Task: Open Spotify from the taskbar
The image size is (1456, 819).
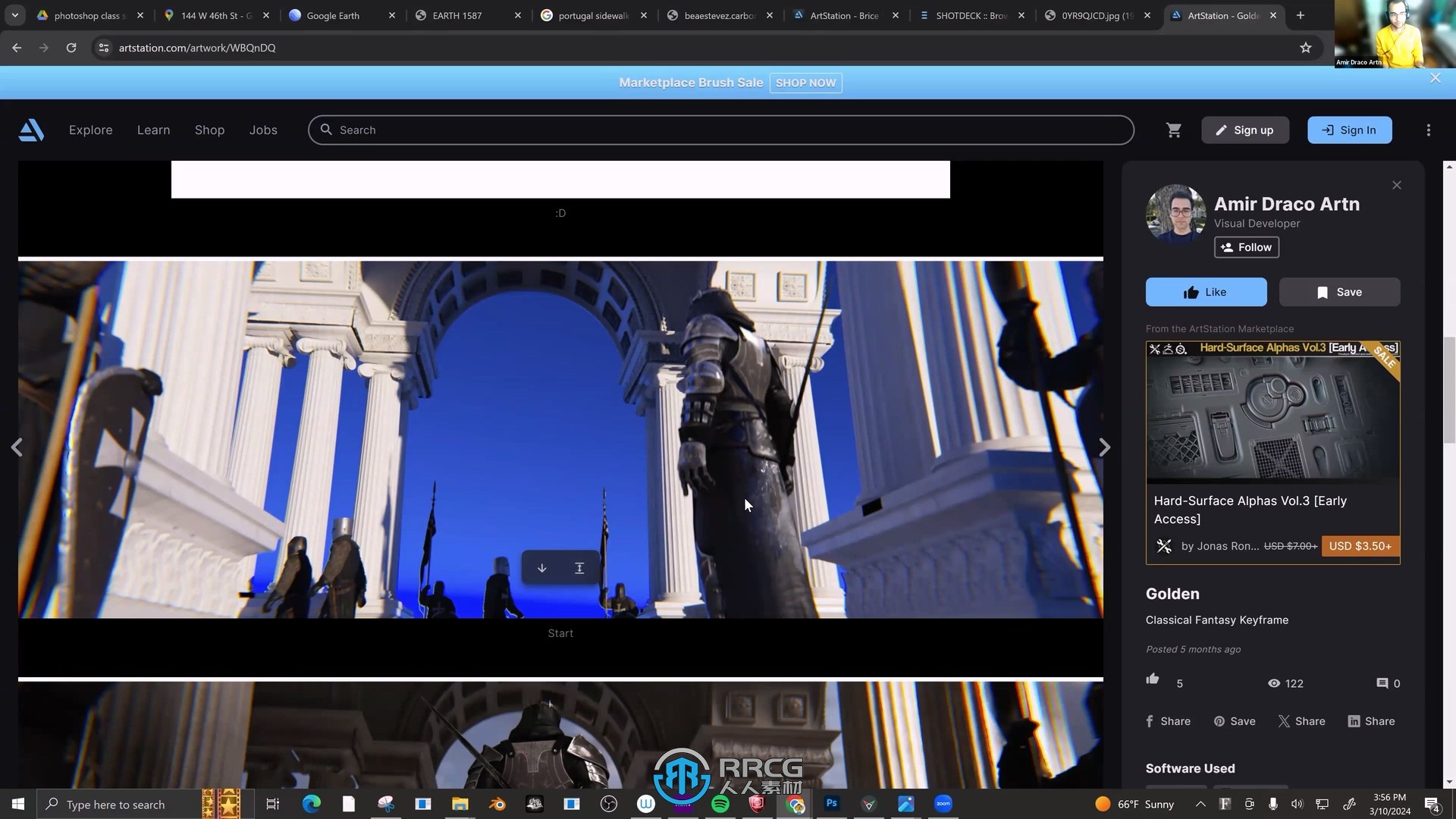Action: (x=720, y=804)
